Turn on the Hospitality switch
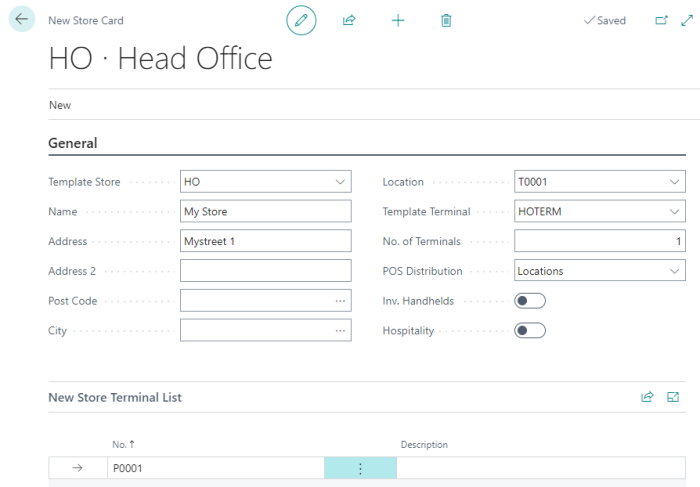 [530, 330]
